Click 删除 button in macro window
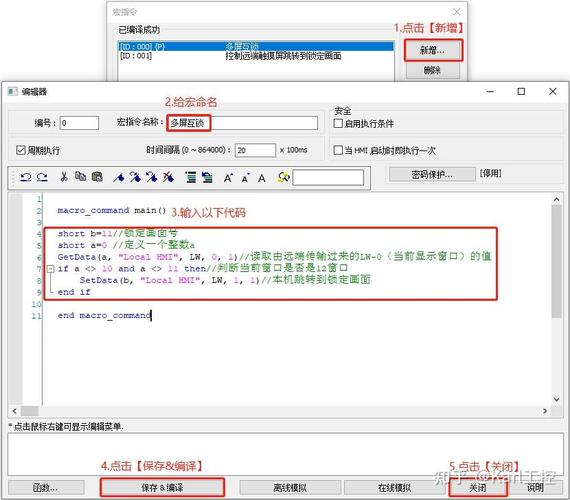This screenshot has width=570, height=500. tap(432, 70)
